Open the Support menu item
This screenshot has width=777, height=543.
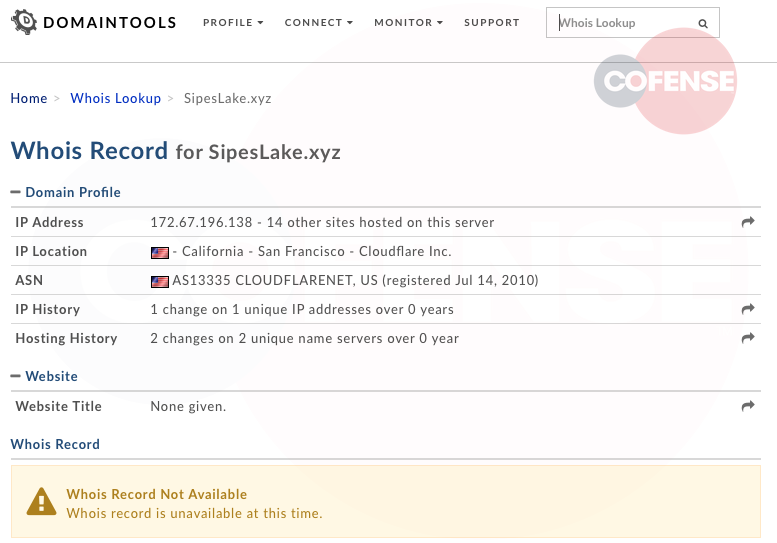[x=492, y=22]
